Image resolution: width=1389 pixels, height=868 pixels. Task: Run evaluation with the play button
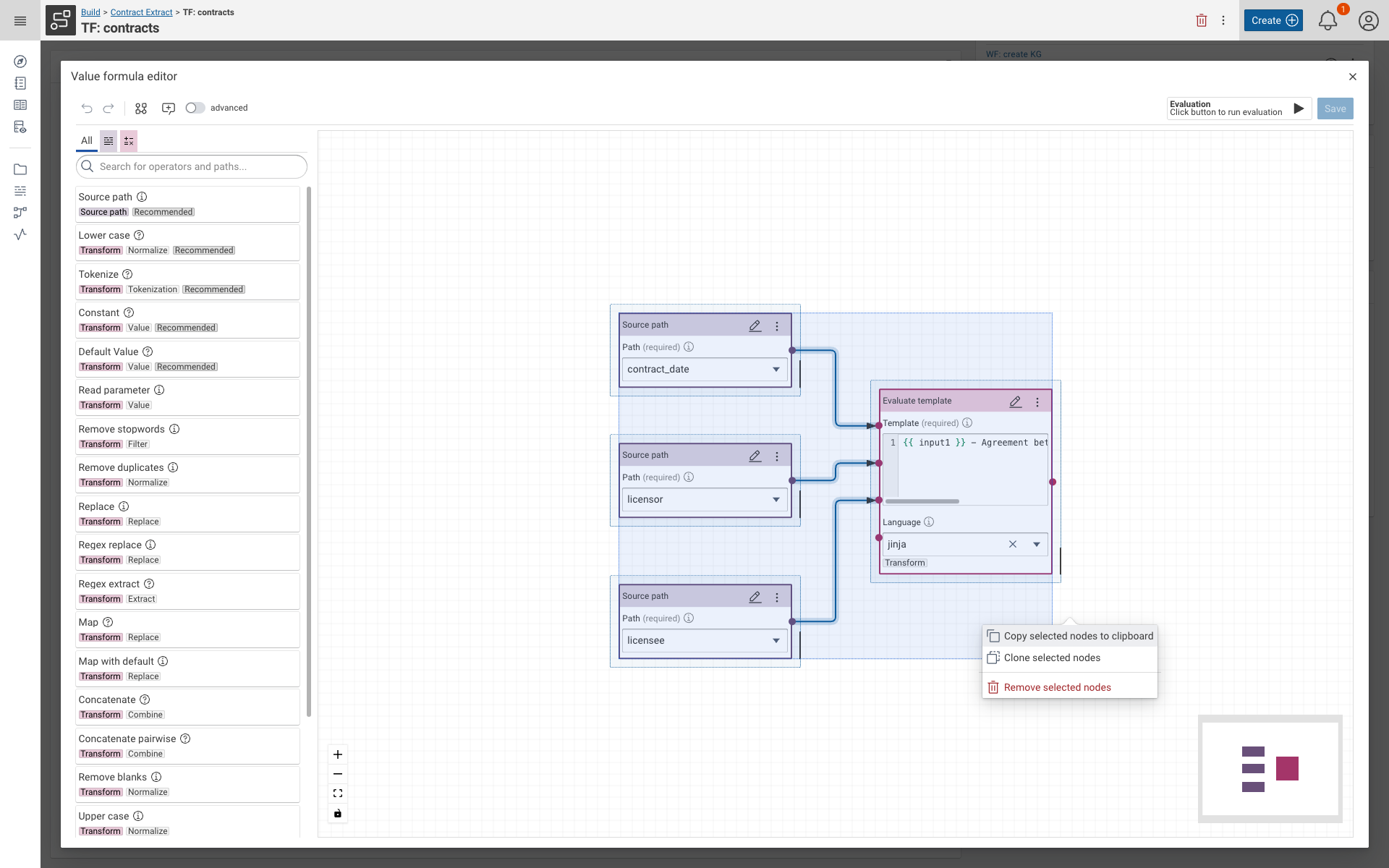coord(1299,109)
